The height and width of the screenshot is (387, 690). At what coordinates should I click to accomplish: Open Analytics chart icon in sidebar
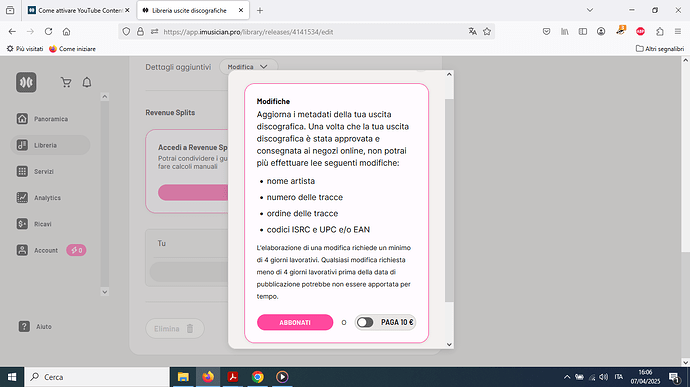point(22,198)
